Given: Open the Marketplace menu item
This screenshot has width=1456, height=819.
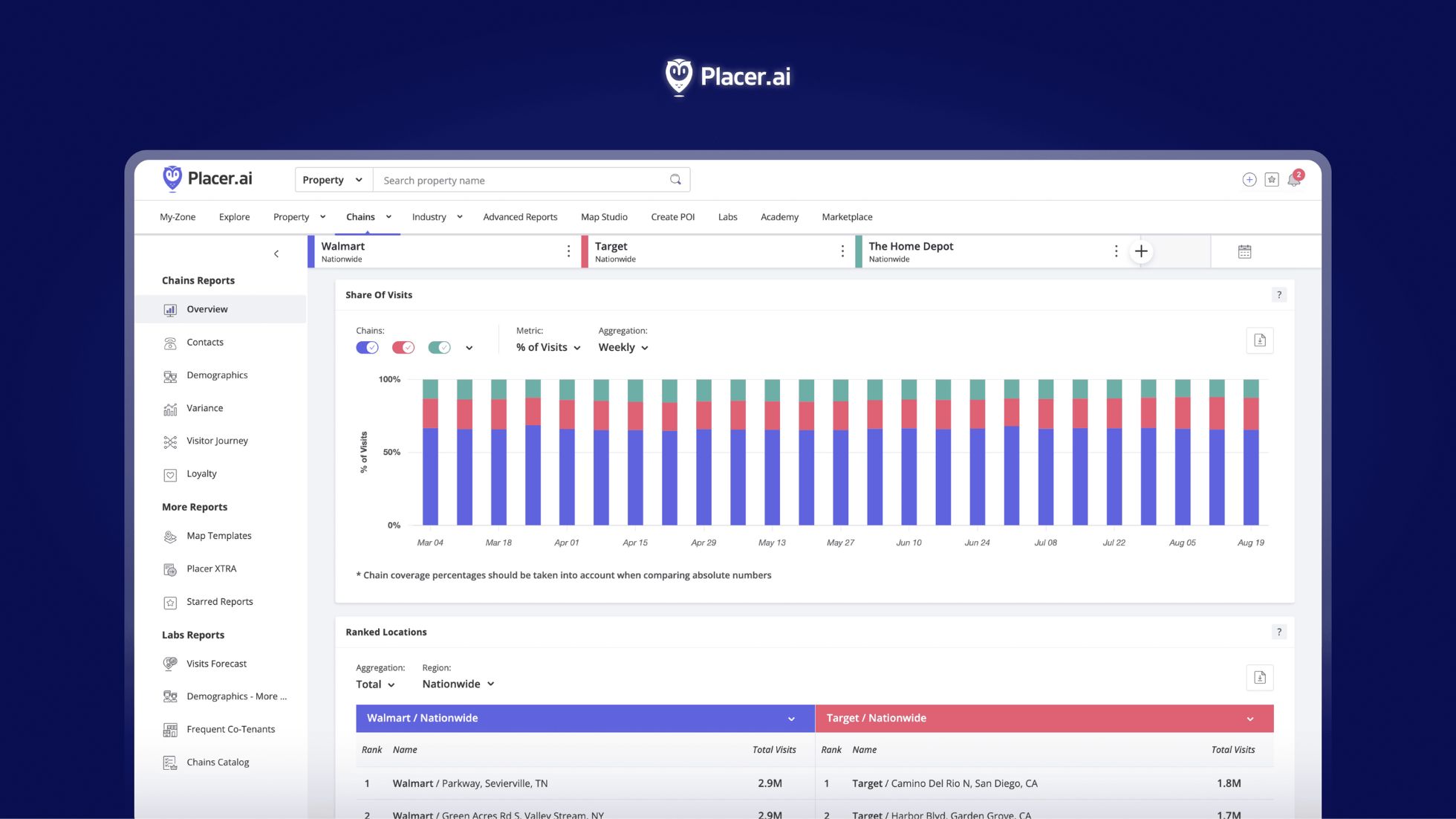Looking at the screenshot, I should (x=846, y=216).
